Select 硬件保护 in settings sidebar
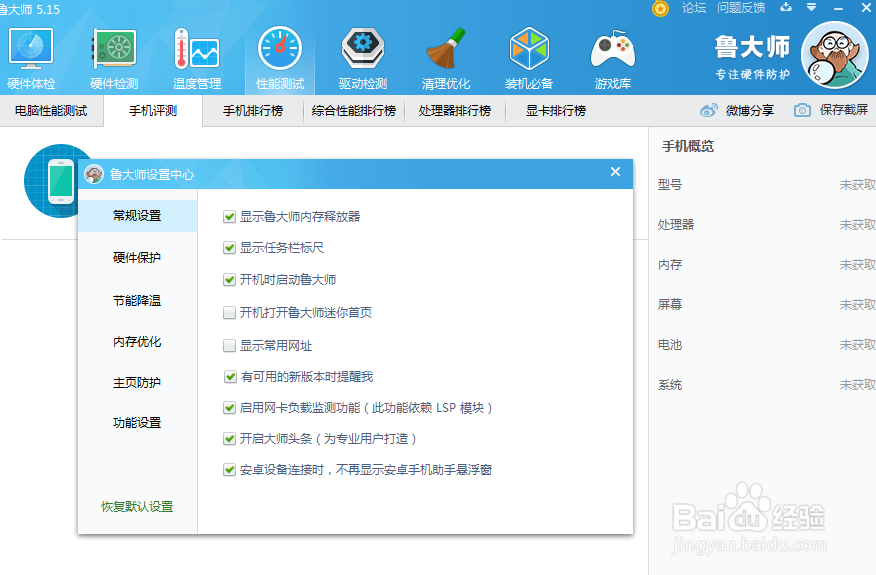 (x=137, y=258)
